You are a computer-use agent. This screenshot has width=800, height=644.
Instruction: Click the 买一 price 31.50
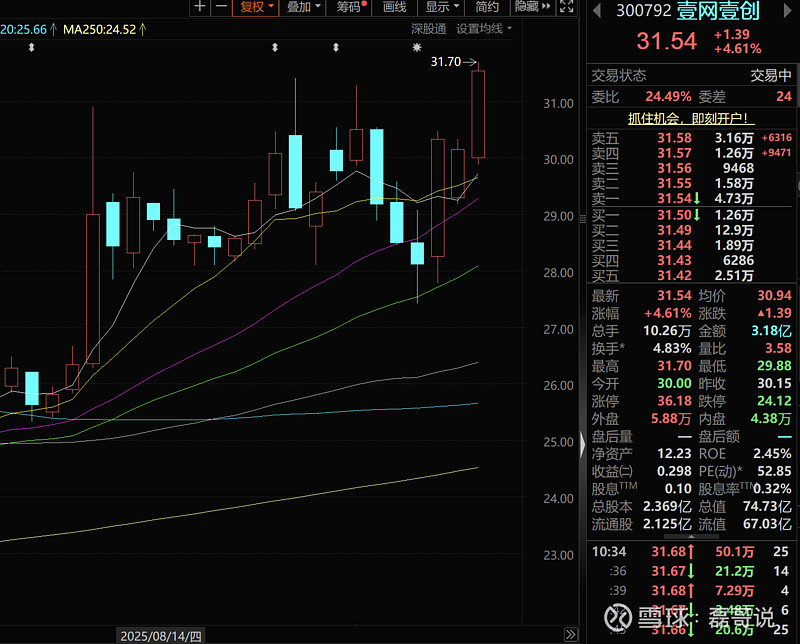674,215
